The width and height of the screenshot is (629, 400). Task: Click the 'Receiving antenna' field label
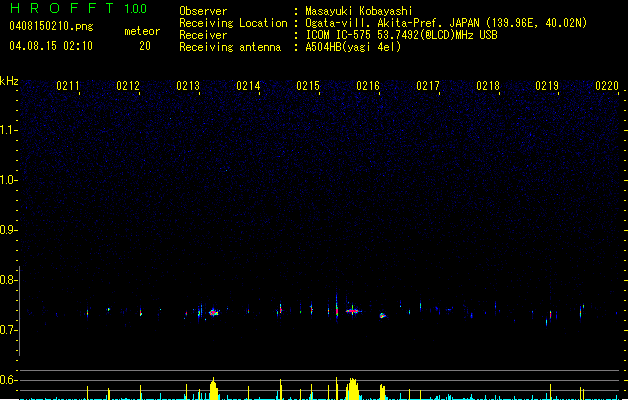point(230,47)
